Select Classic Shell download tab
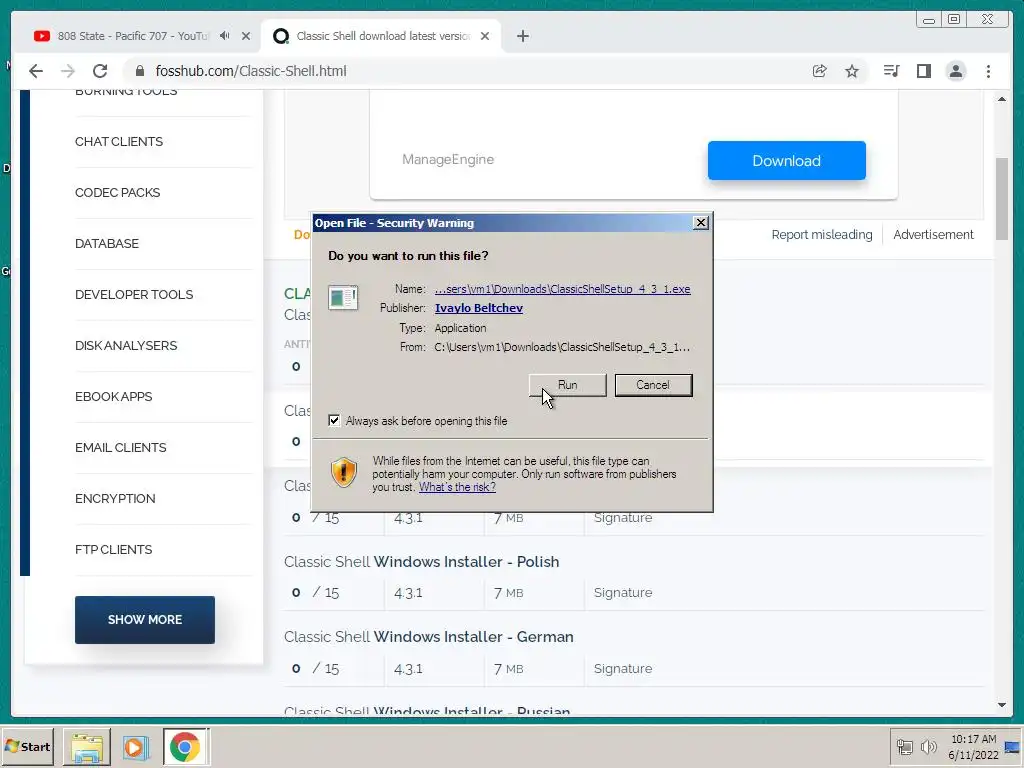Image resolution: width=1024 pixels, height=768 pixels. click(381, 36)
